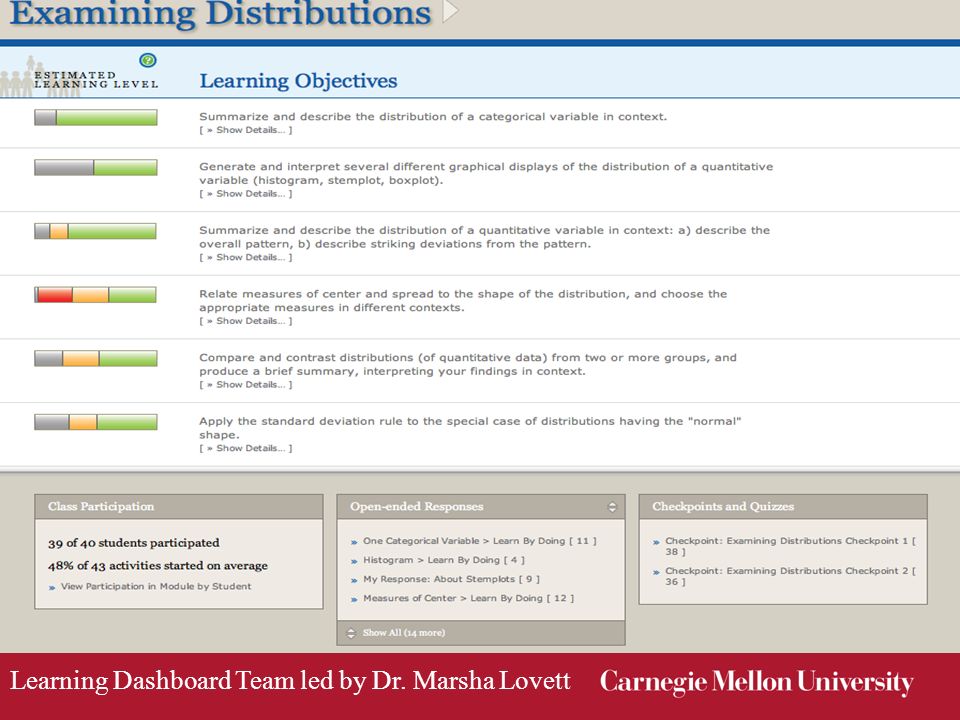Click the arrows icon beside Show All (14 more)

pos(351,633)
